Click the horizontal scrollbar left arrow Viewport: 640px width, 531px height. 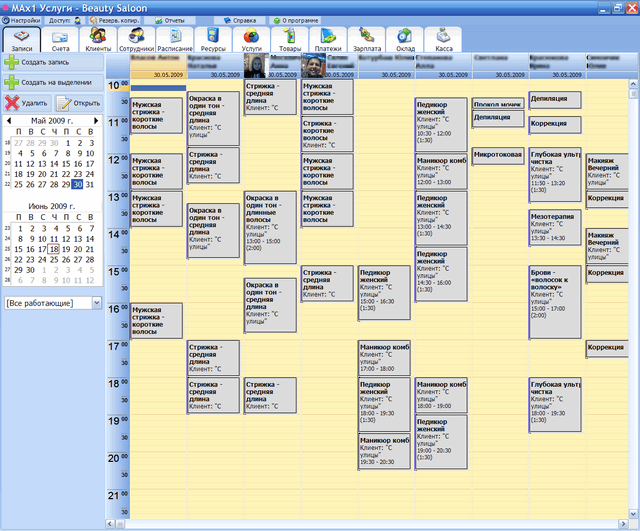pyautogui.click(x=110, y=523)
